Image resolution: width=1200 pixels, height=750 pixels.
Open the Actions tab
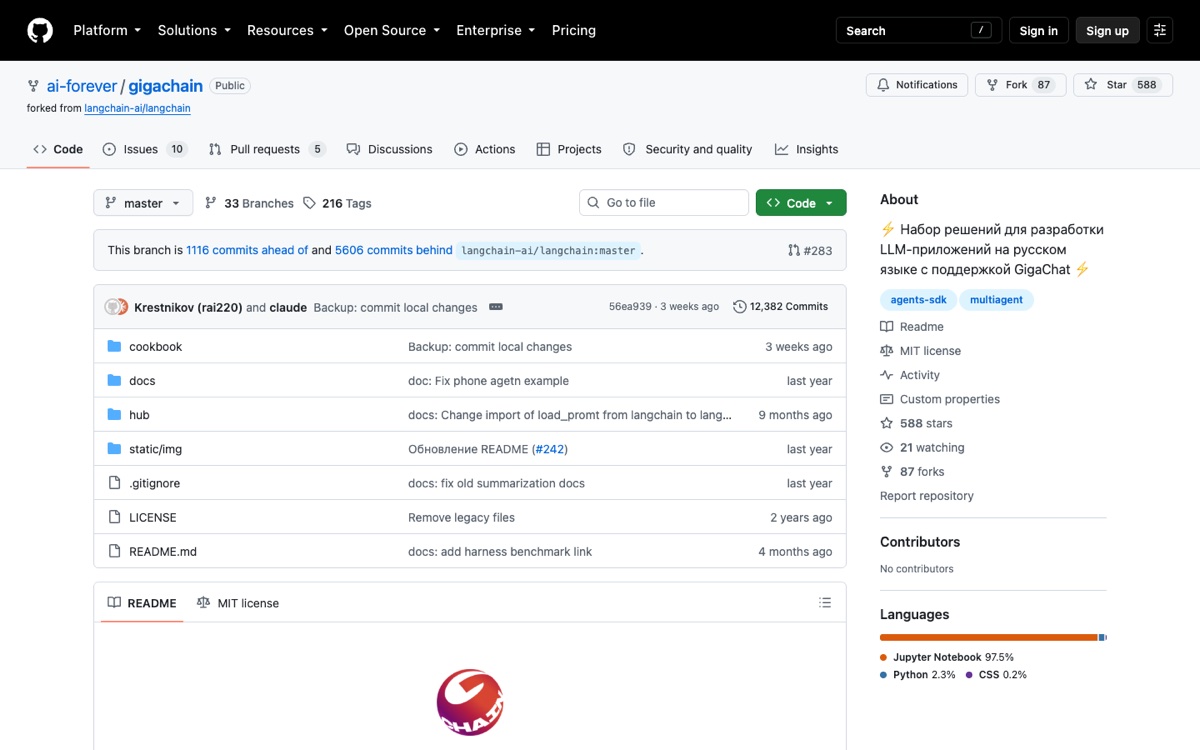pyautogui.click(x=485, y=149)
